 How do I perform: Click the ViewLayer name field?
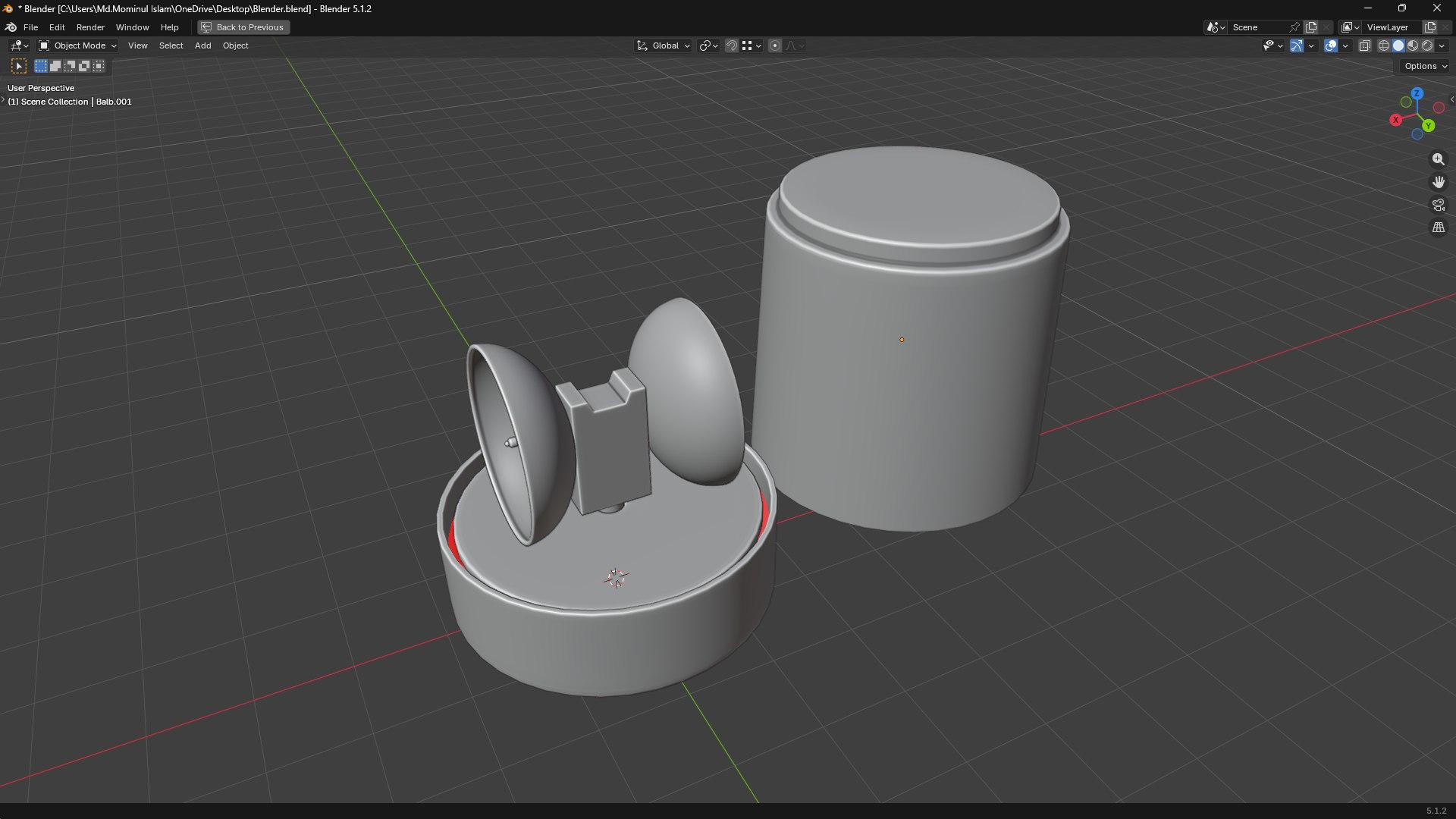(1392, 27)
